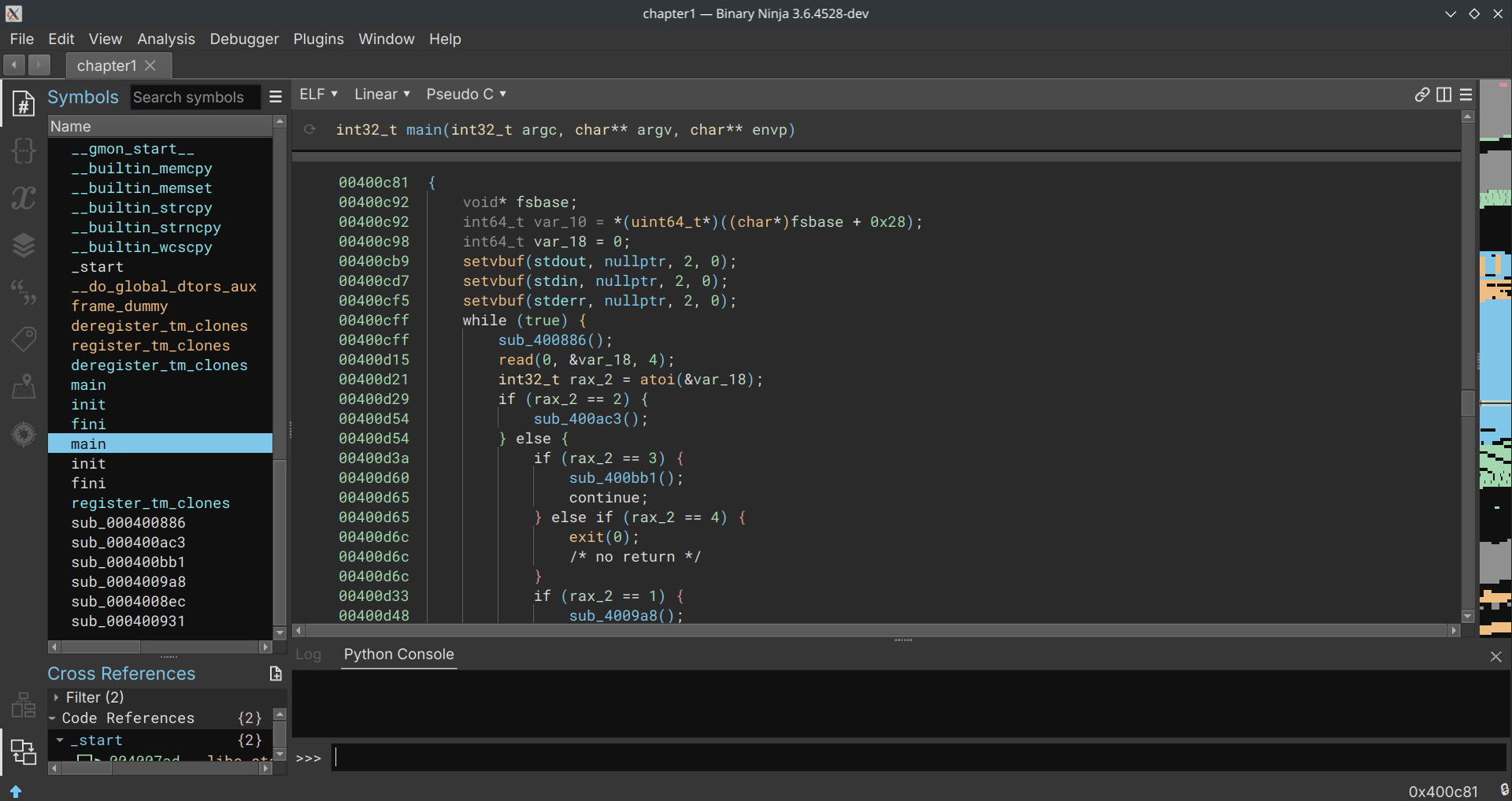Open the Types sidebar panel
Image resolution: width=1512 pixels, height=801 pixels.
pos(24,150)
